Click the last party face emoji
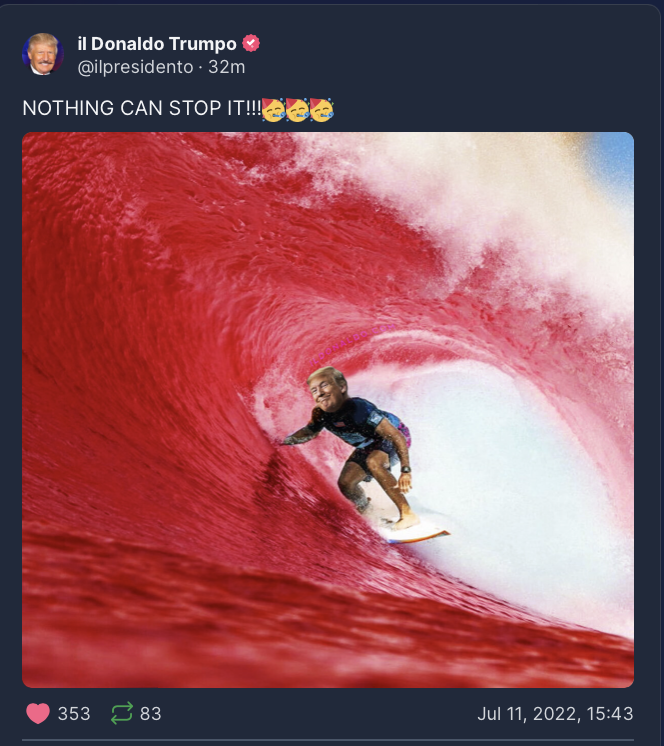 (322, 109)
